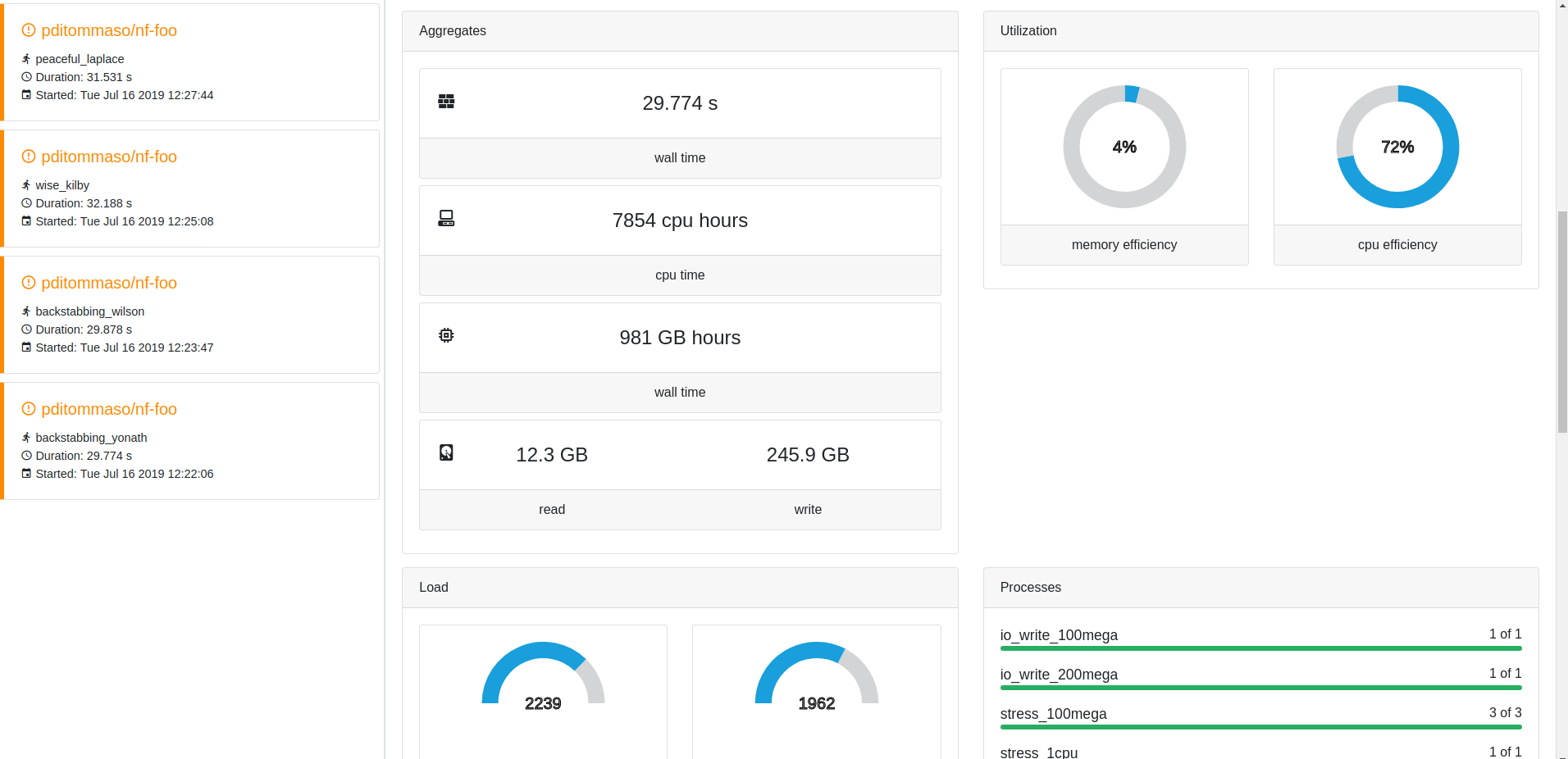Screen dimensions: 1568x759
Task: Click the cpu efficiency donut chart
Action: (1397, 146)
